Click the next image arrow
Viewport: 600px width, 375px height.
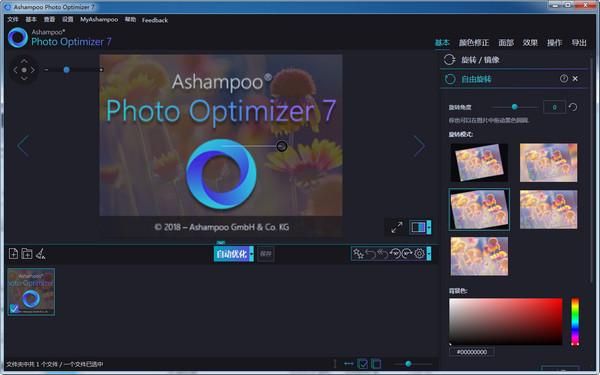pyautogui.click(x=419, y=146)
